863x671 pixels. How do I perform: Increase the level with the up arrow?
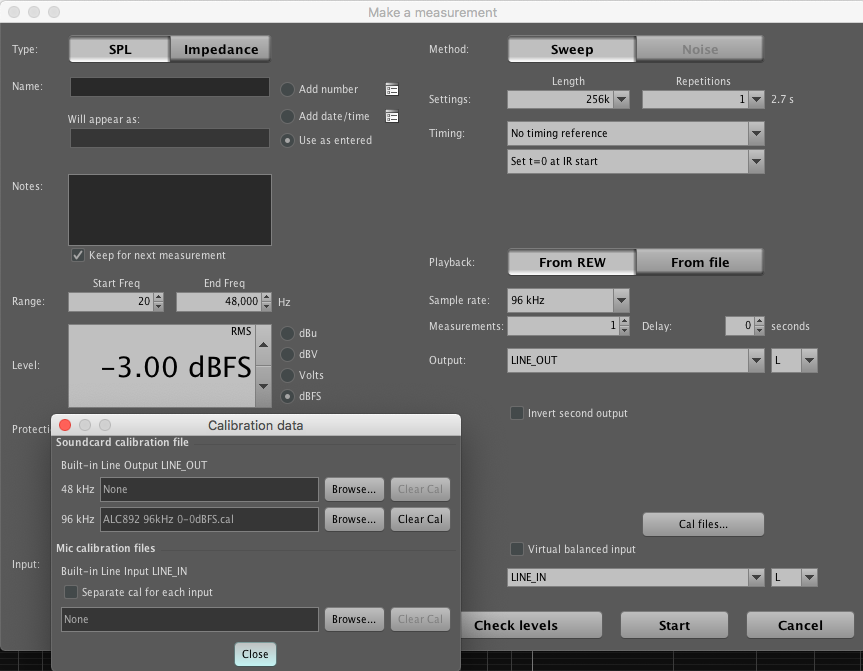264,345
